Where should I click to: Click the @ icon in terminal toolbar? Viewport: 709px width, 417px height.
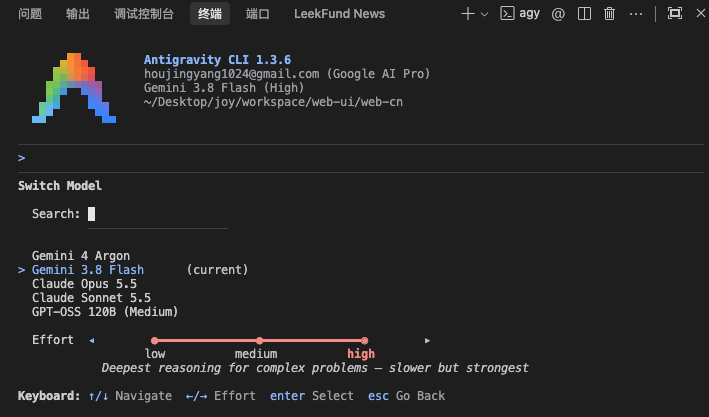[558, 14]
